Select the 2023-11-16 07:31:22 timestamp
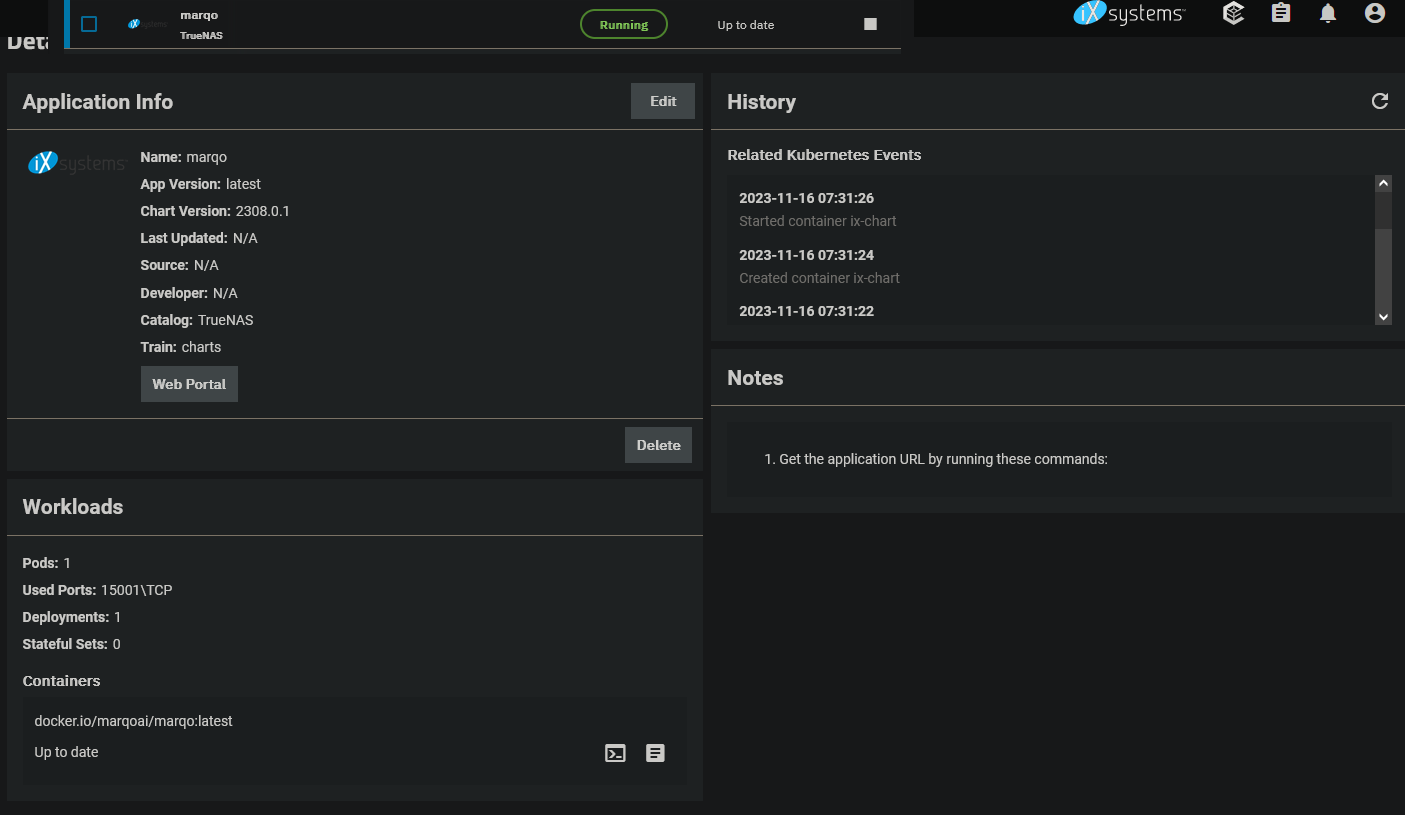The width and height of the screenshot is (1405, 815). [806, 311]
